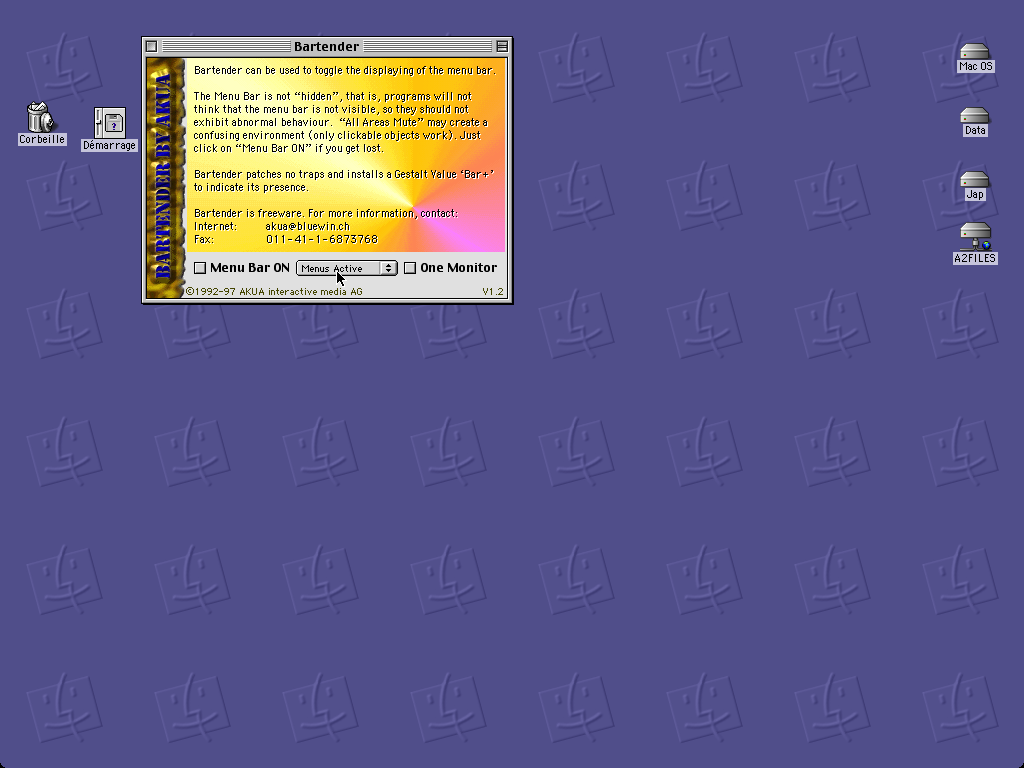Click the ©1992-97 AKUA interactive media AG text
The image size is (1024, 768).
(x=274, y=292)
